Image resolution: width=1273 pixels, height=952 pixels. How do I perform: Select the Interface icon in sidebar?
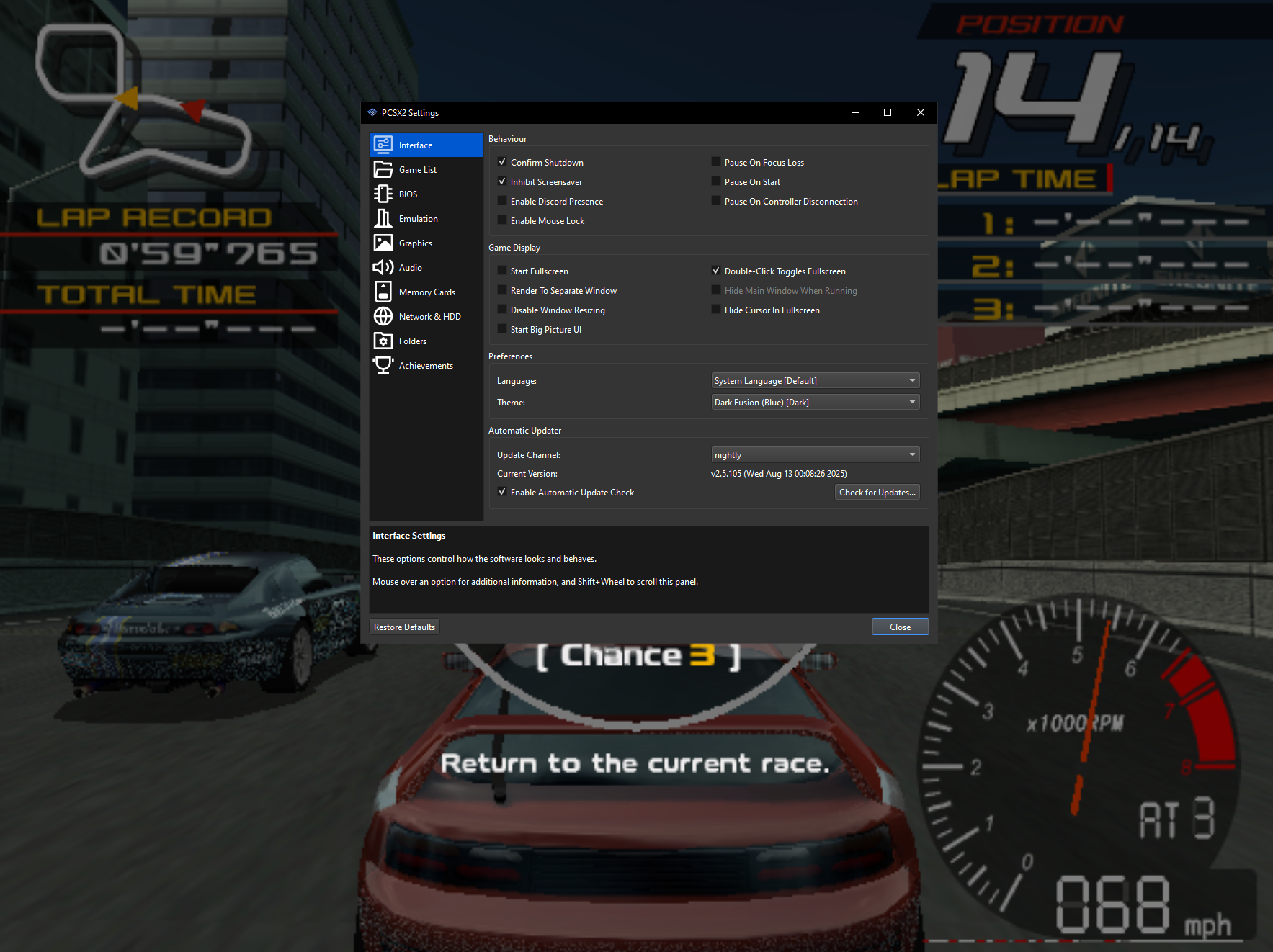click(x=383, y=145)
